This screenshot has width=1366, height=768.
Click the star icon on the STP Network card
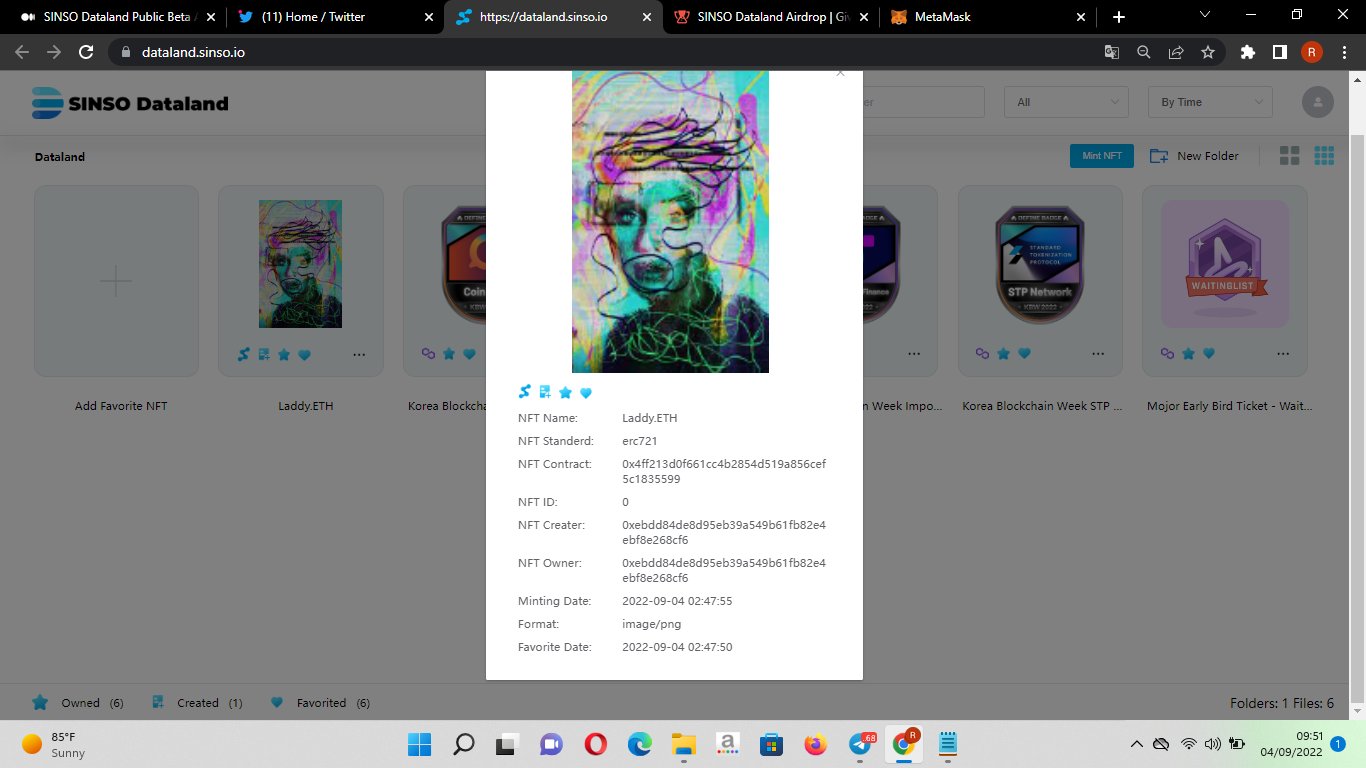pyautogui.click(x=1004, y=354)
